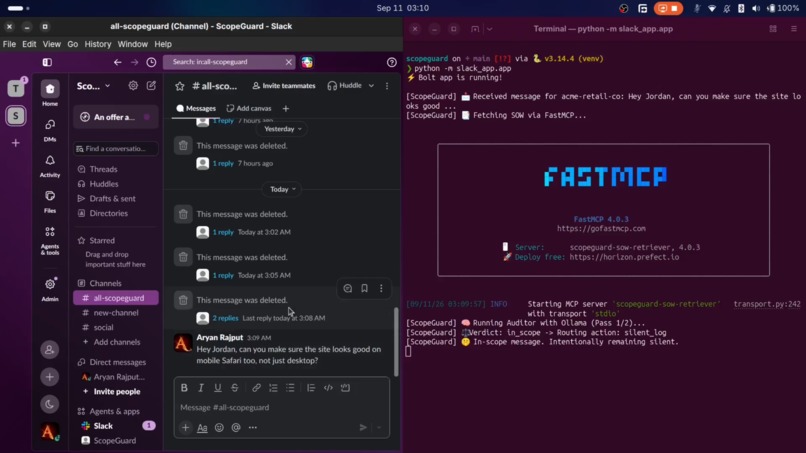Toggle italic formatting
This screenshot has width=806, height=453.
(201, 388)
